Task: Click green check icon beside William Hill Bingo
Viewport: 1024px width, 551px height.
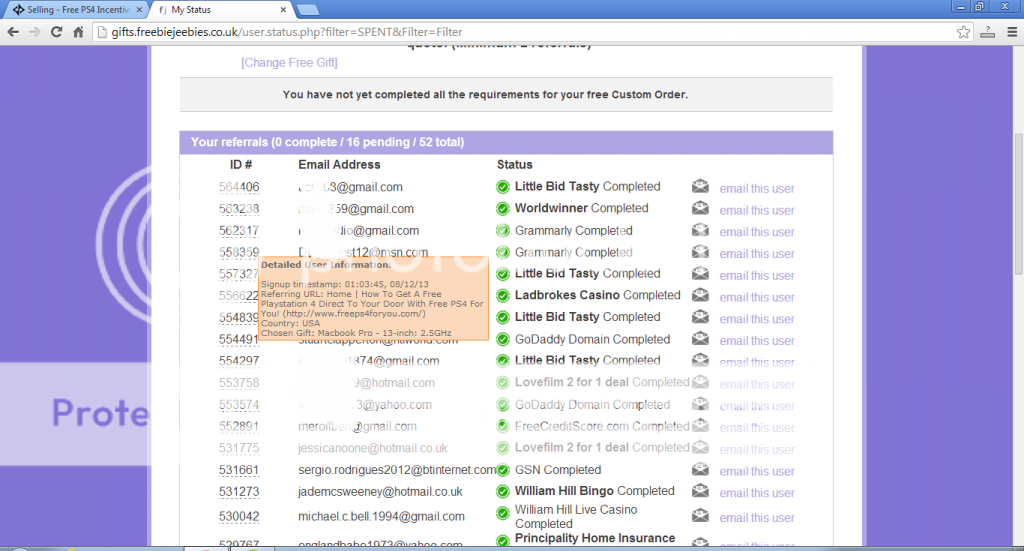Action: (503, 492)
